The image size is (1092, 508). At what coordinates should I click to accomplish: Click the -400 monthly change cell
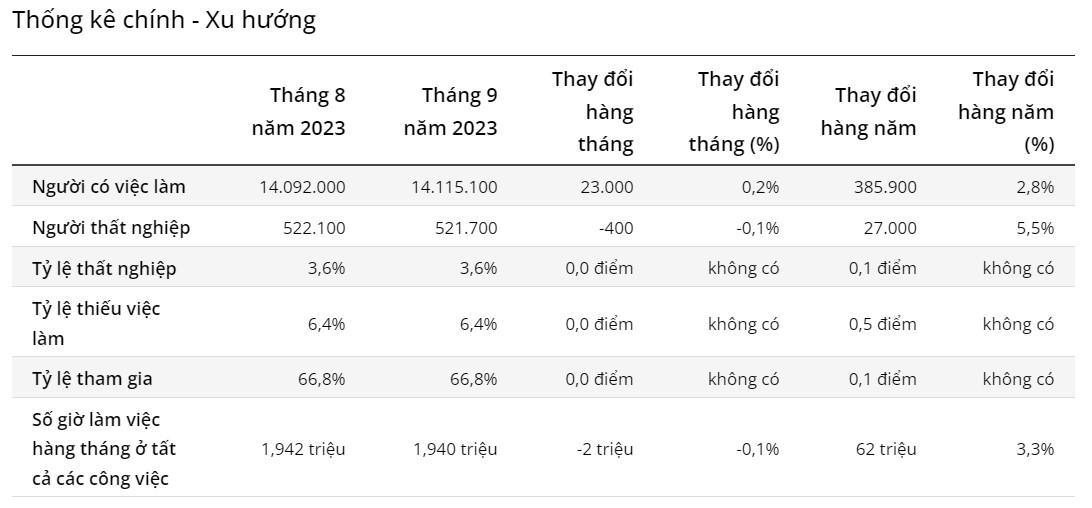pos(617,228)
